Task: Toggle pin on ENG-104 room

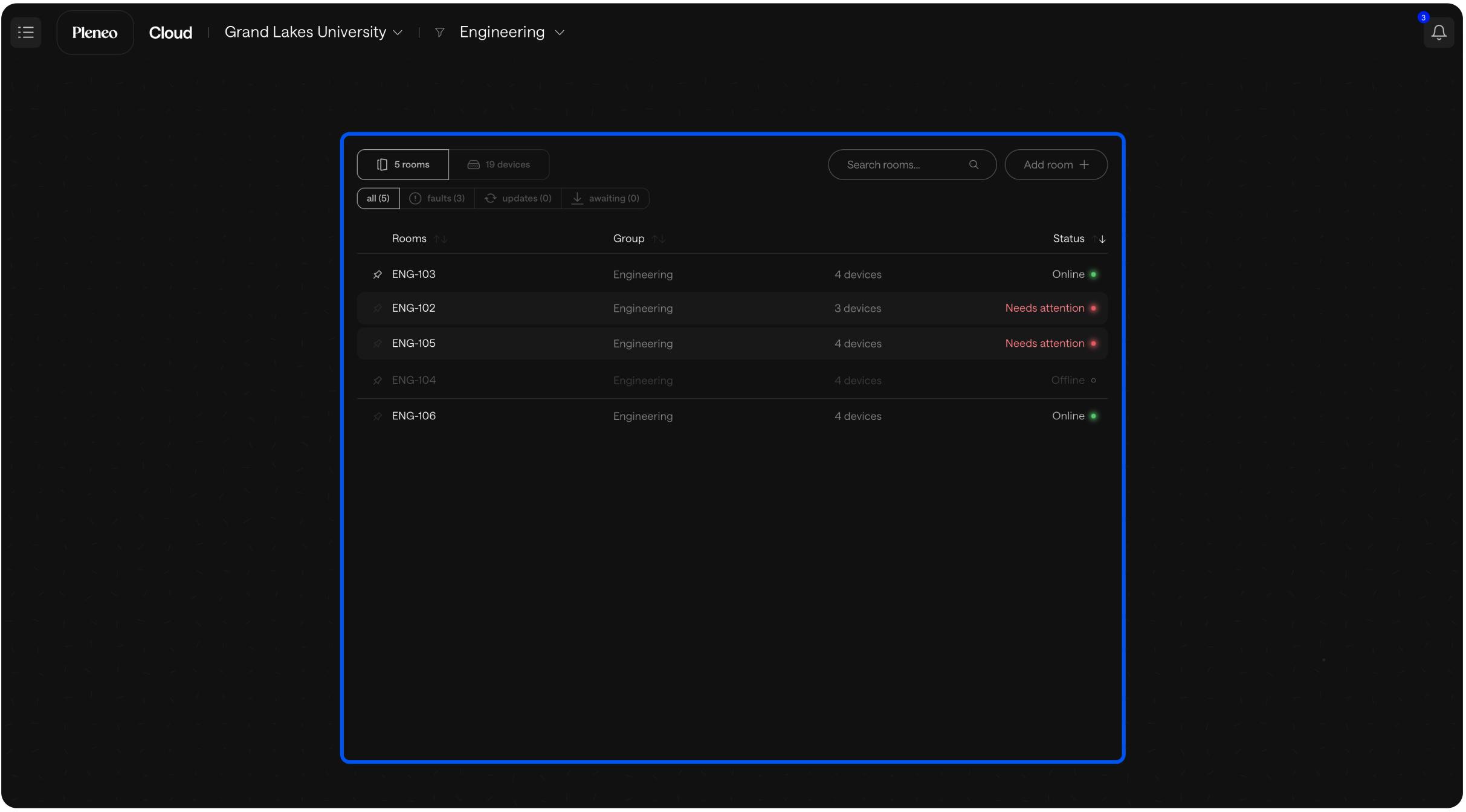Action: click(x=378, y=381)
